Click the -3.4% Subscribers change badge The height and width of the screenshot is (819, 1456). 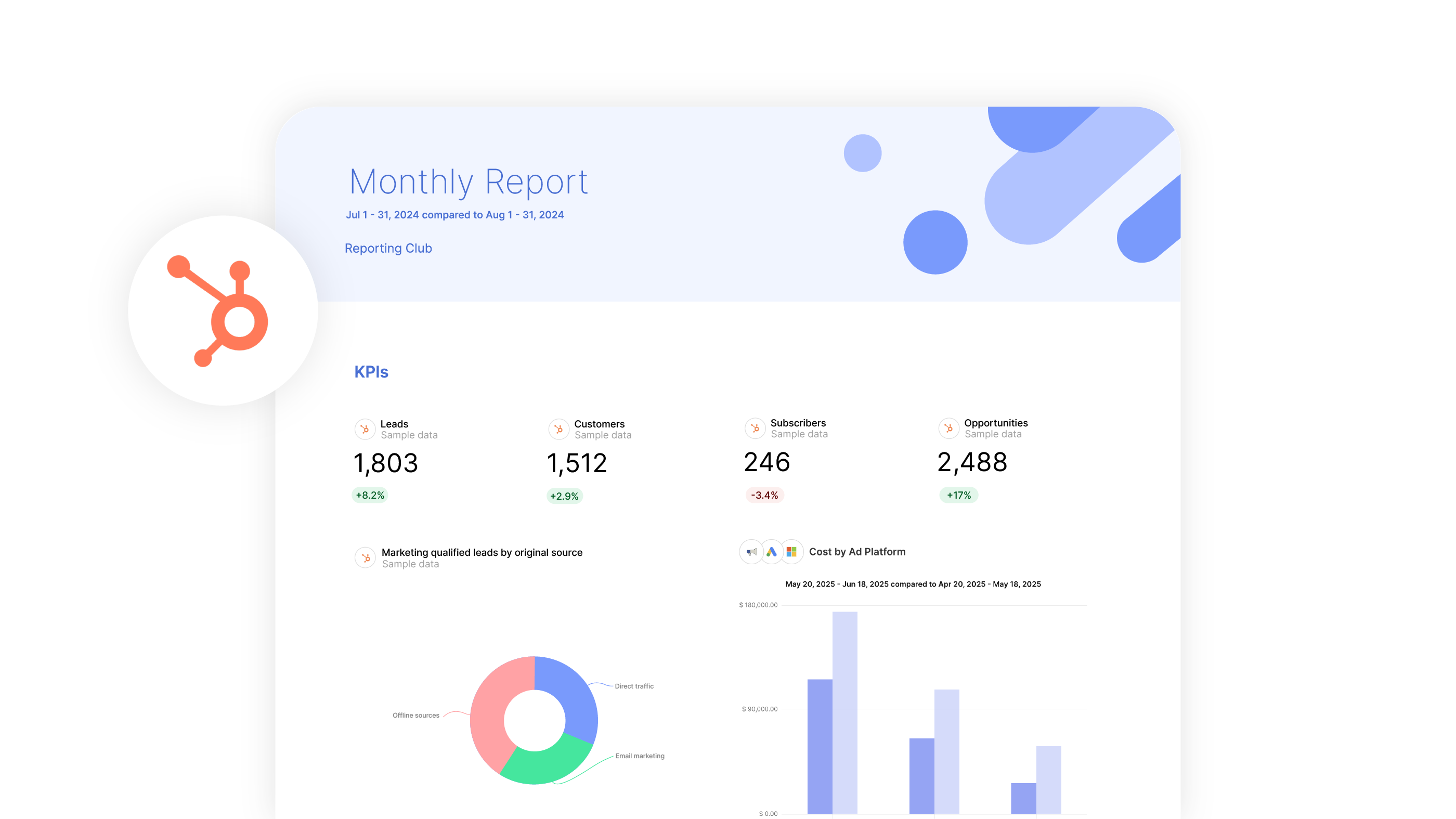pyautogui.click(x=764, y=495)
